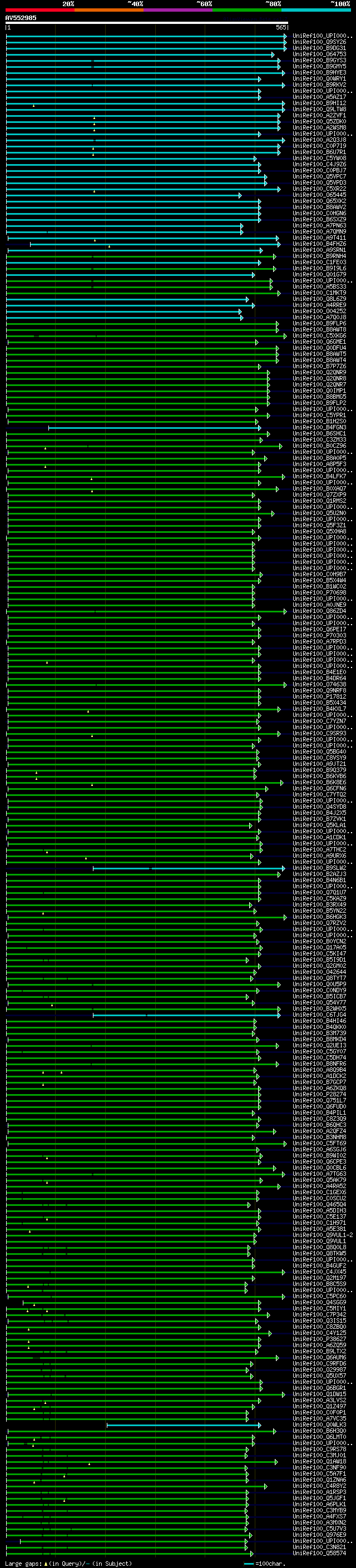
Task: Open hit UniRef100_P38627
Action: (x=319, y=1339)
